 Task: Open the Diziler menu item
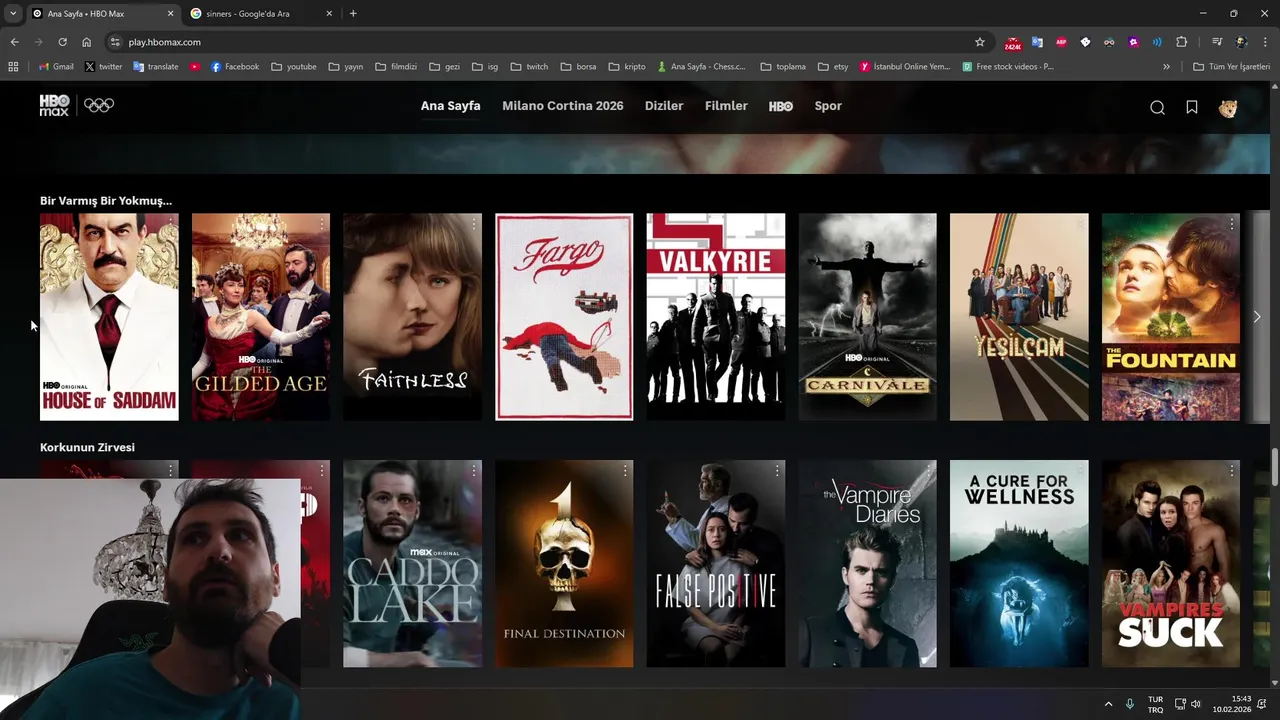tap(664, 106)
